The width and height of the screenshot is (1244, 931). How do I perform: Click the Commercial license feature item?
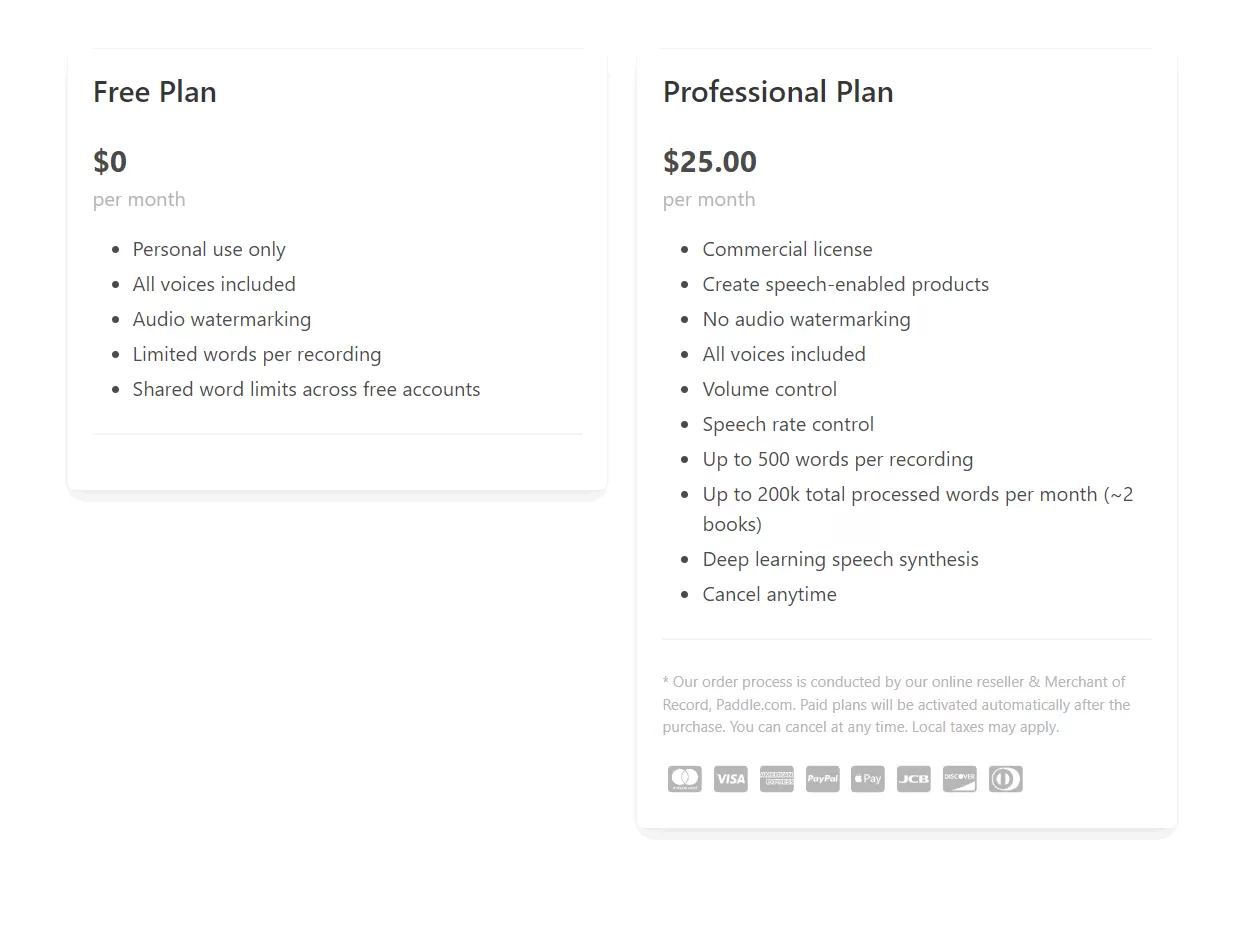[787, 249]
